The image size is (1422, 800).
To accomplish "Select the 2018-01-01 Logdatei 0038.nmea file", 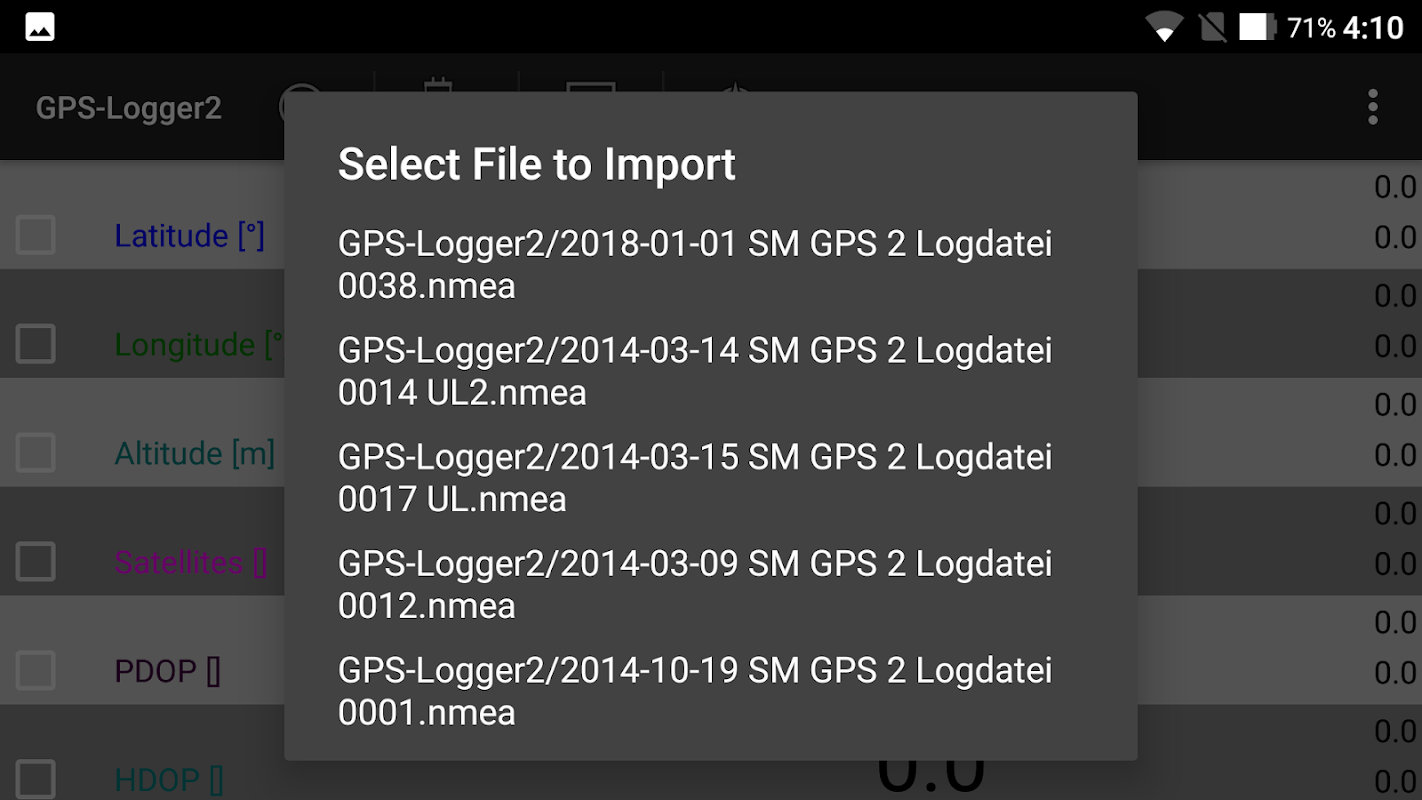I will point(695,265).
